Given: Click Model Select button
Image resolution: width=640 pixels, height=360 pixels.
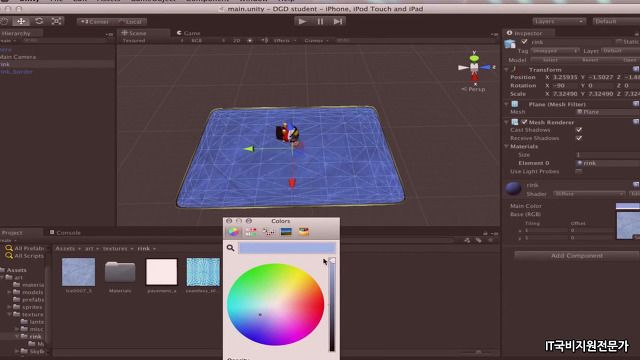Looking at the screenshot, I should [x=550, y=60].
